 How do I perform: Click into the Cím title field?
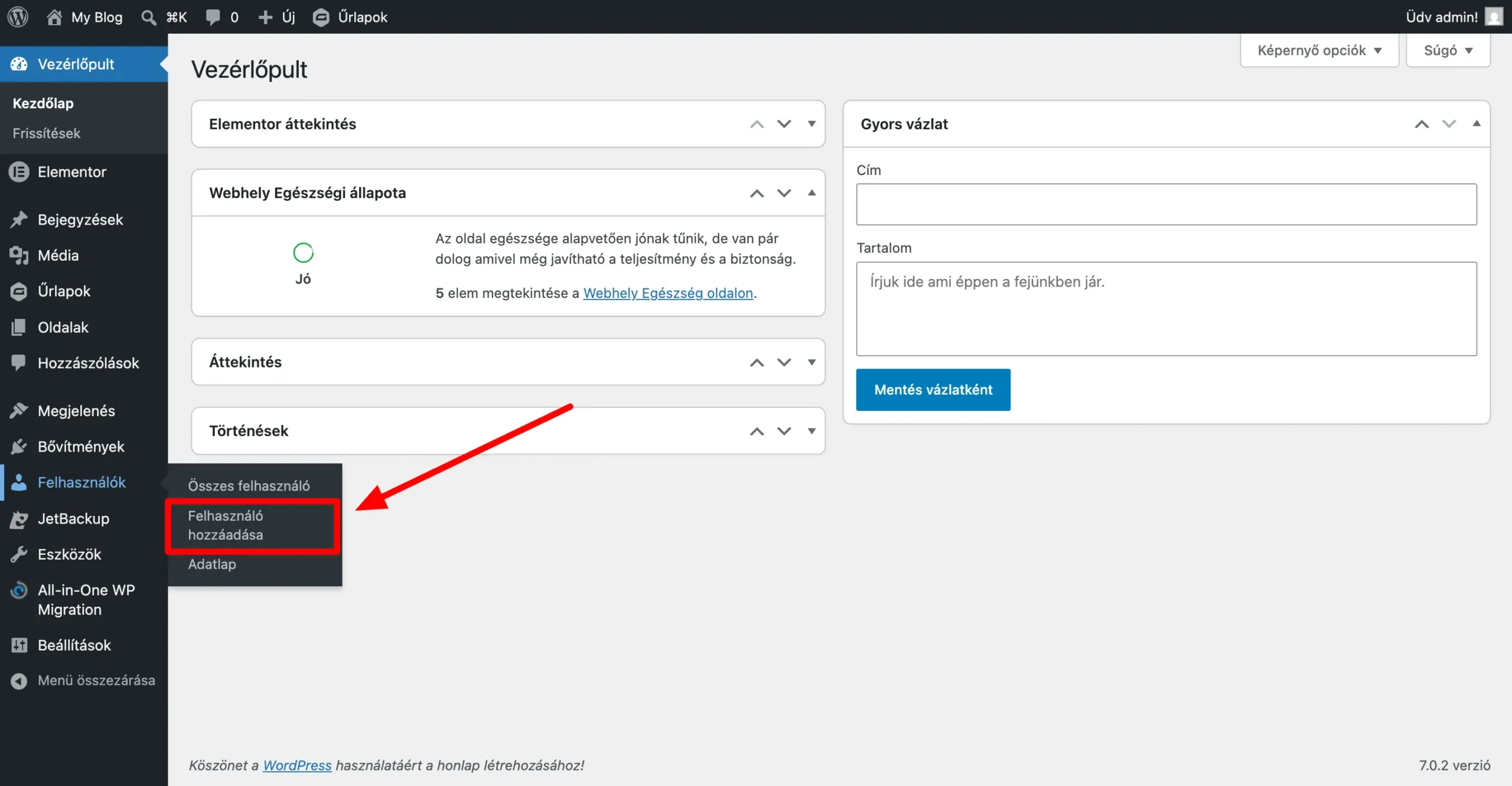pos(1166,204)
